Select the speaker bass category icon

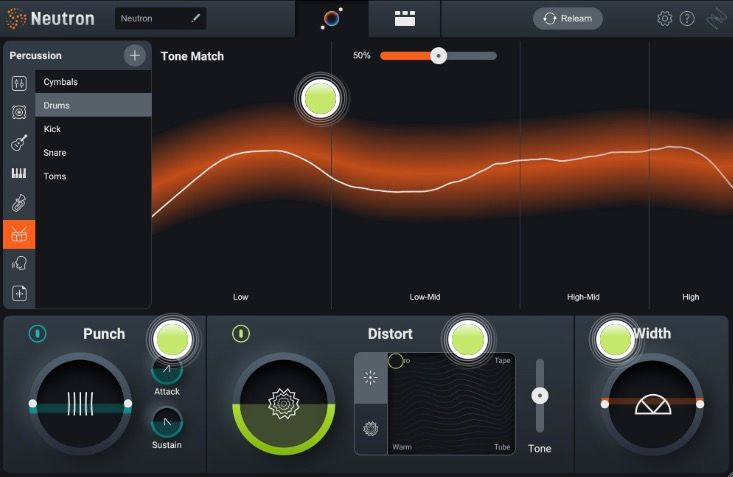coord(19,112)
